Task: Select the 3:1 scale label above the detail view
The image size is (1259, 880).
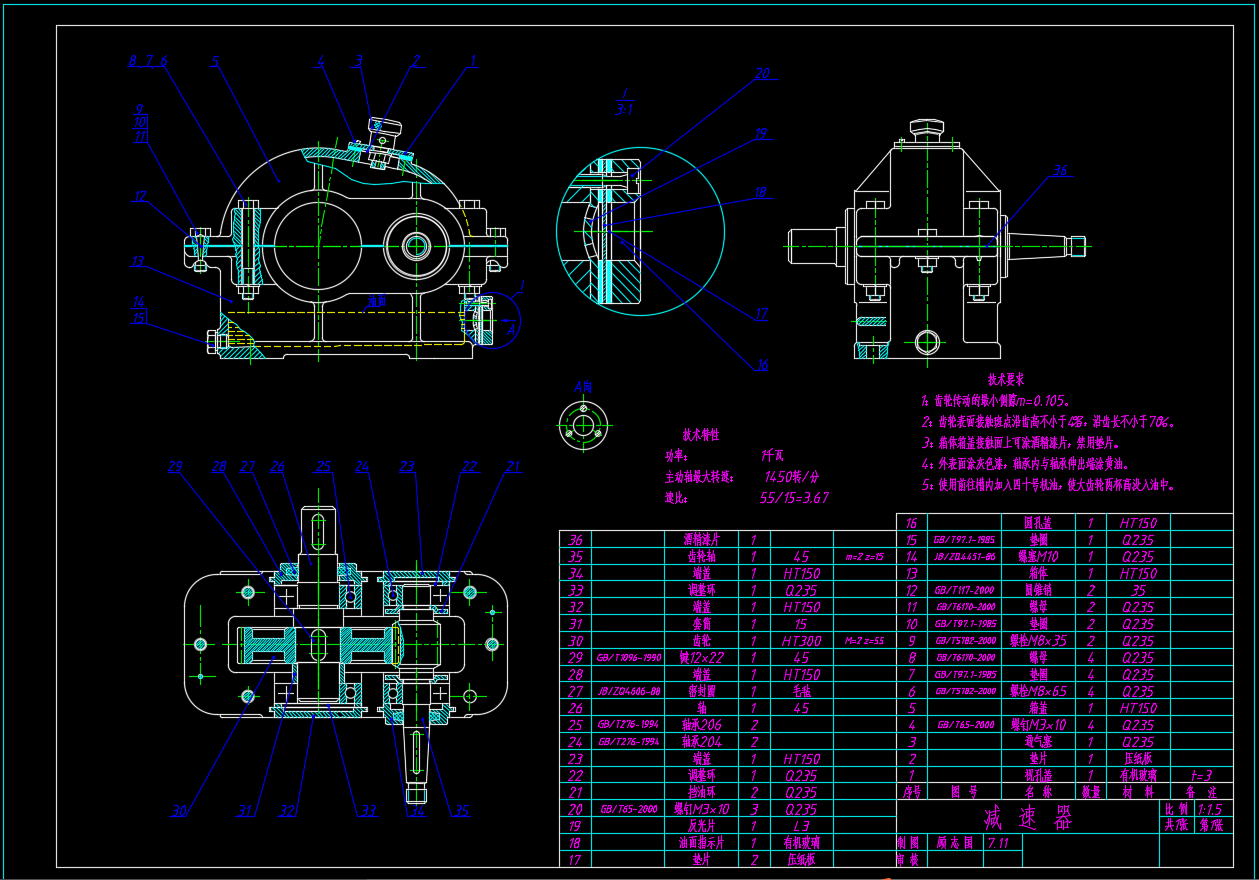Action: pyautogui.click(x=625, y=109)
